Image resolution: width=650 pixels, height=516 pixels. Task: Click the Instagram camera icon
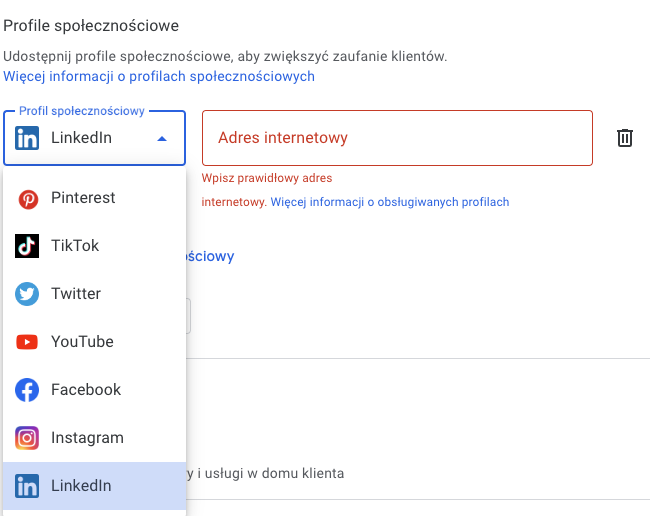[x=27, y=438]
